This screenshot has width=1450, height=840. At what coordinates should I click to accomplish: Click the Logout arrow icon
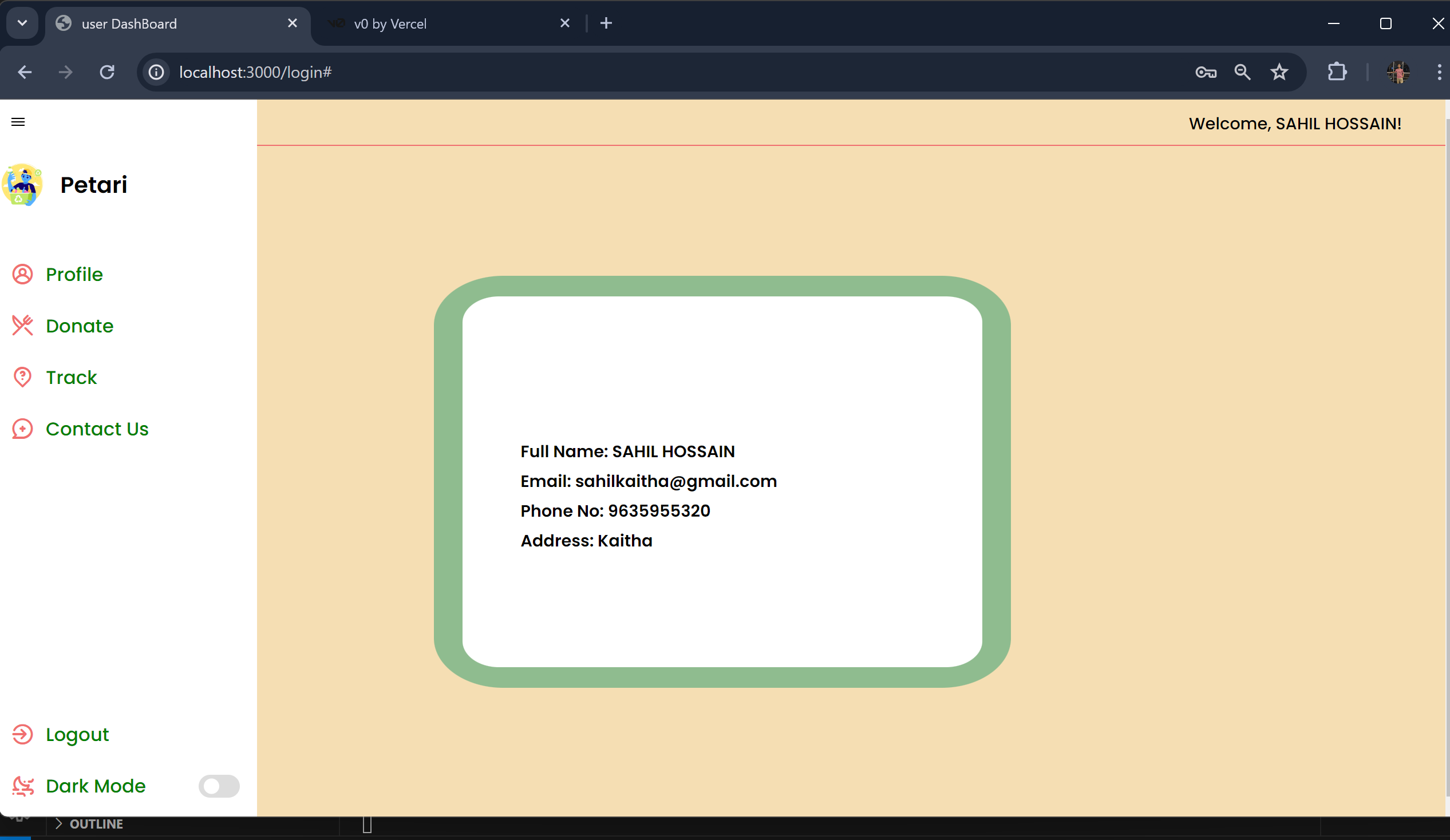22,735
